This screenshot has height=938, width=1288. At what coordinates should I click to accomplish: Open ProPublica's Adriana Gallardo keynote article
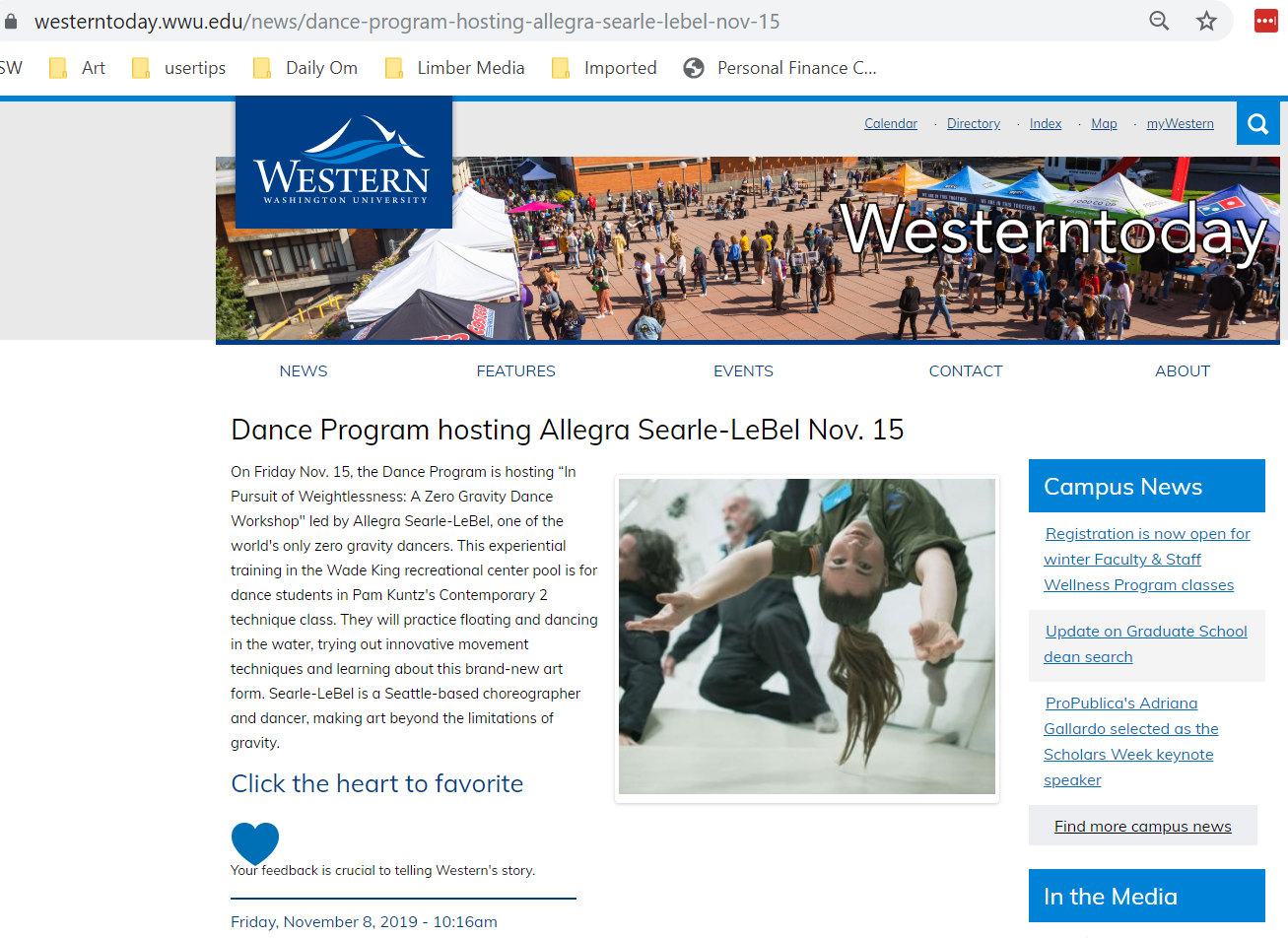pyautogui.click(x=1130, y=742)
